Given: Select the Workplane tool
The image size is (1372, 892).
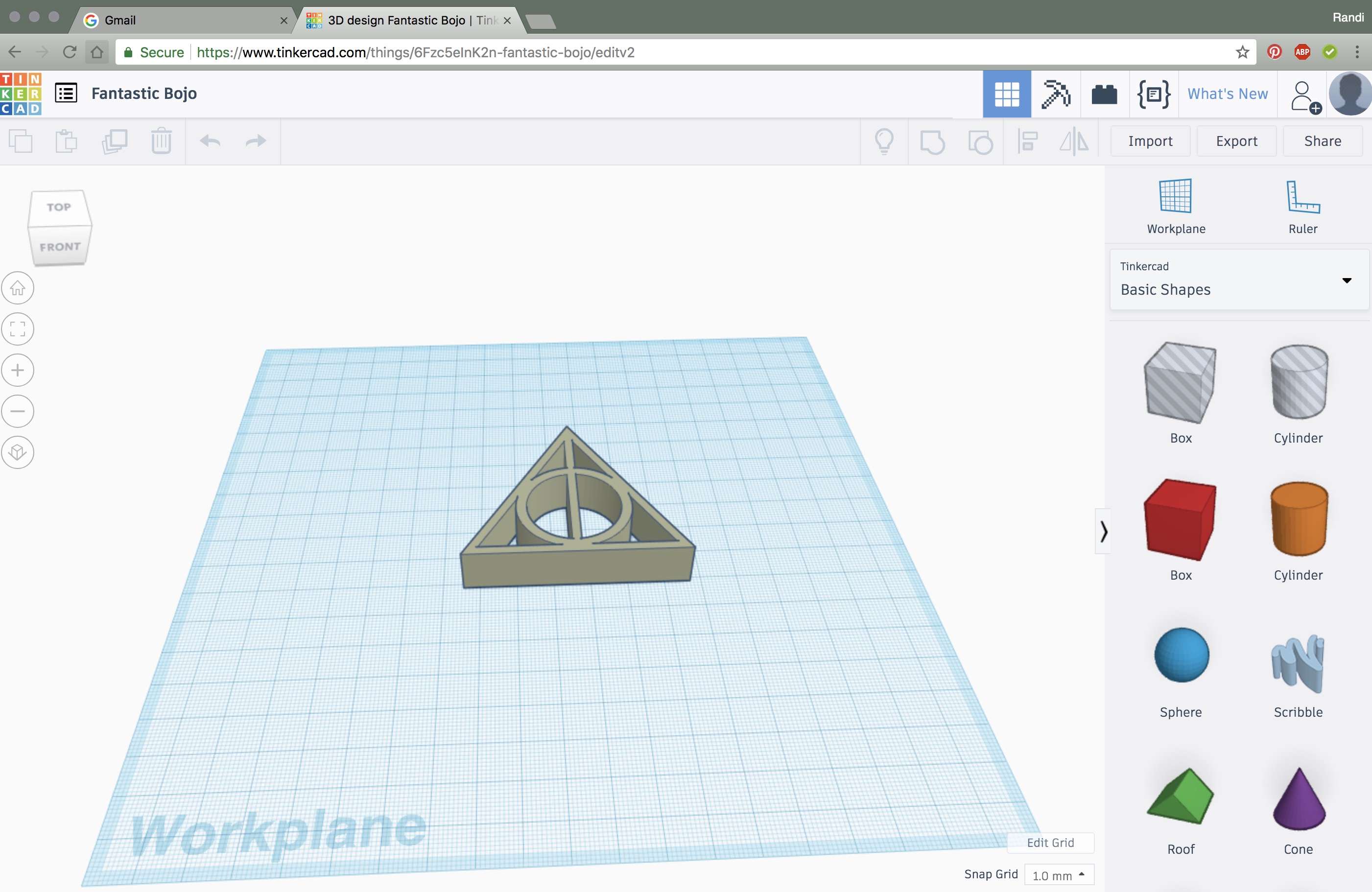Looking at the screenshot, I should click(x=1175, y=205).
